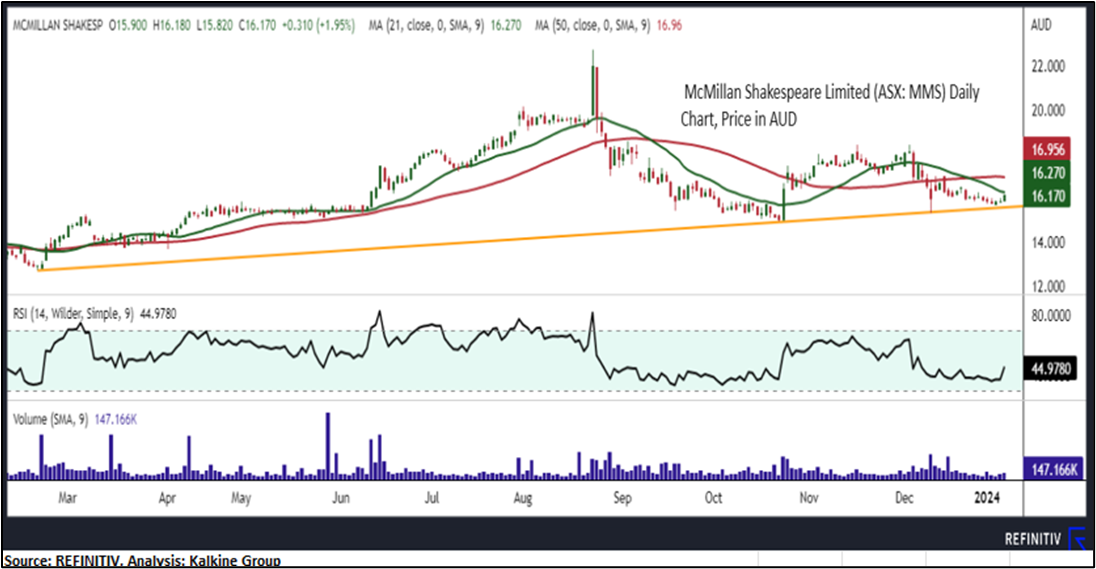
Task: Click the Sep label on time axis
Action: [x=622, y=498]
